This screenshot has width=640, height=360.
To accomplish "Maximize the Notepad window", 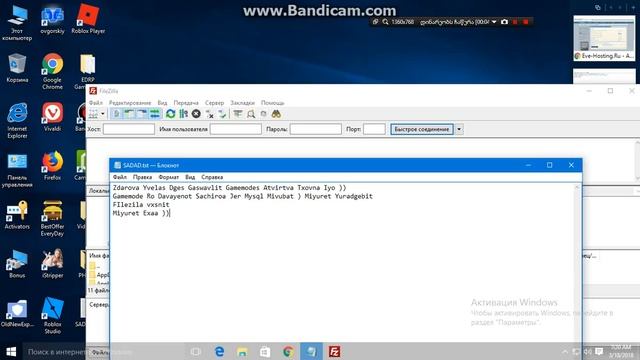I will (x=549, y=165).
